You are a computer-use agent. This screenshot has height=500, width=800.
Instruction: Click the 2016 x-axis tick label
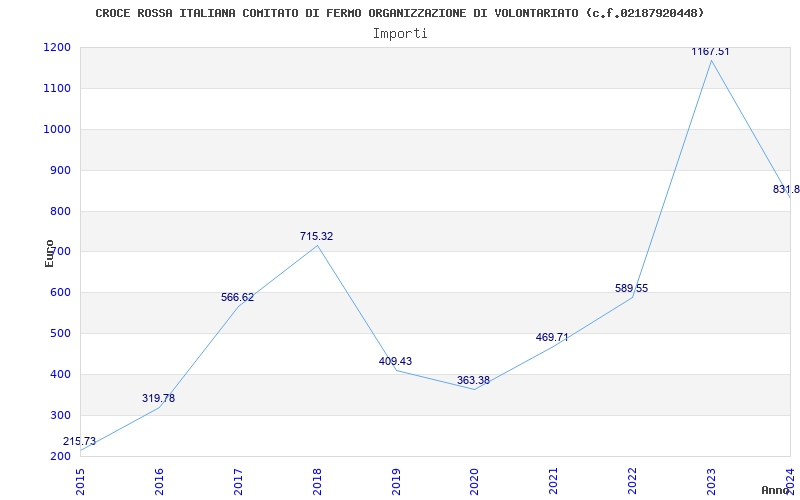[x=159, y=482]
